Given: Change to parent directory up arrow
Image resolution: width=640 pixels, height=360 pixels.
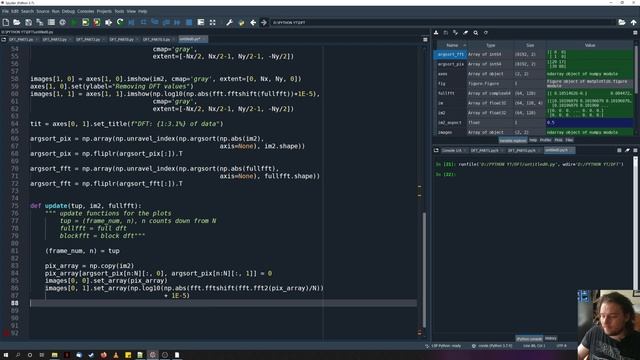Looking at the screenshot, I should pyautogui.click(x=633, y=22).
